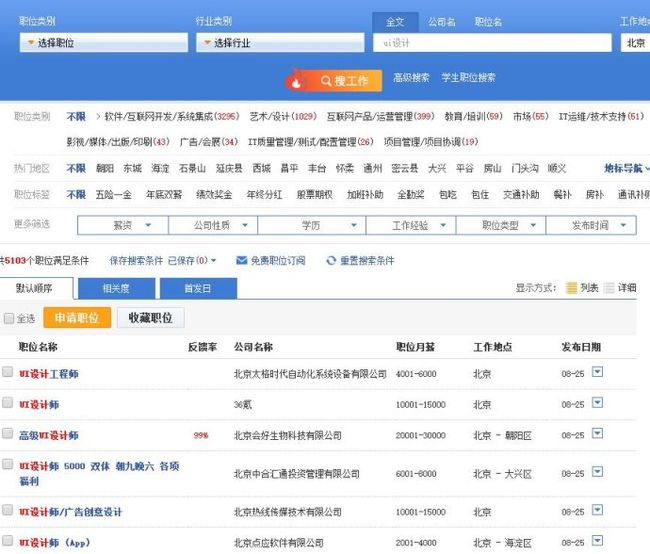Click the envelope icon for 免费职位订阅
The image size is (650, 554).
point(241,260)
